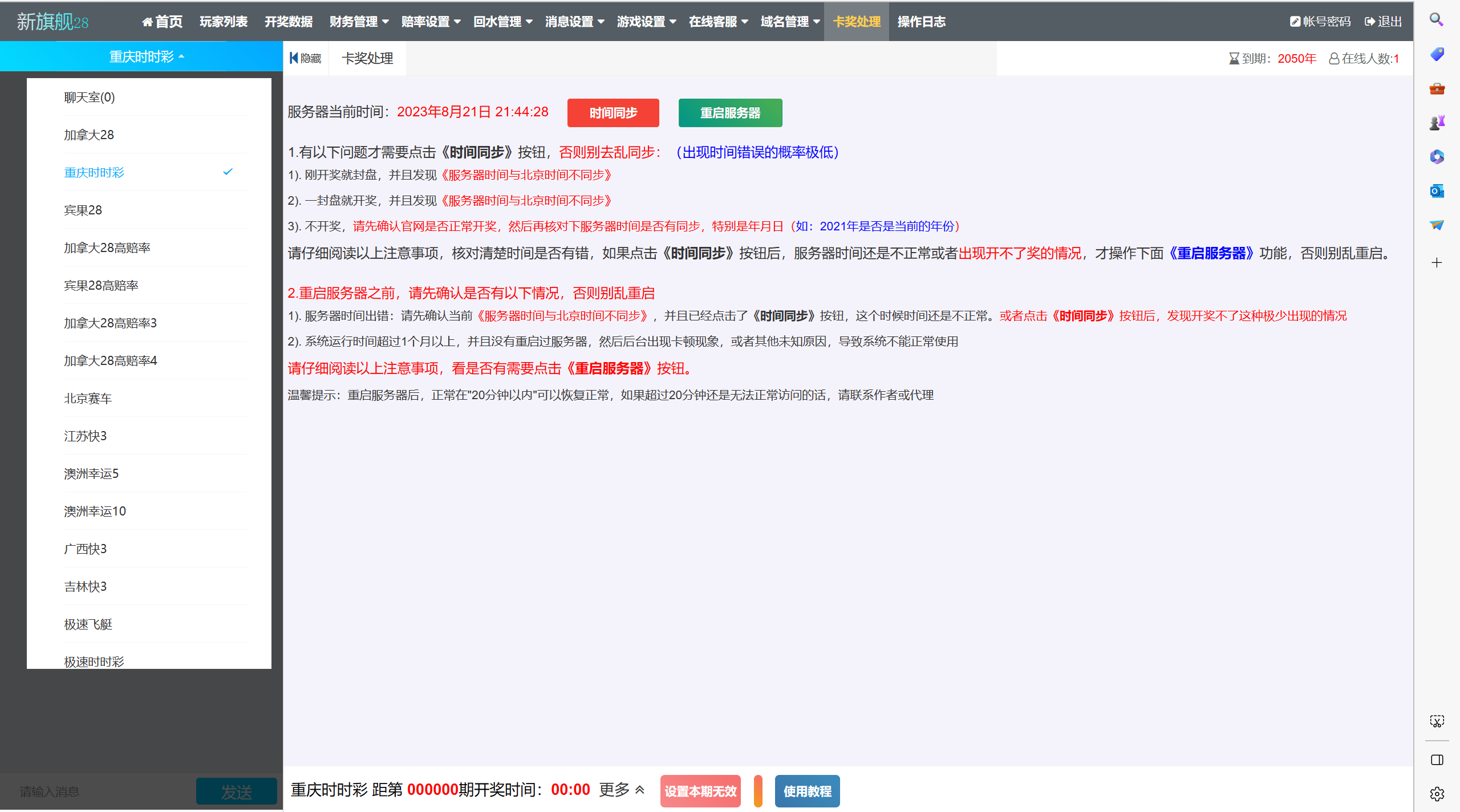Open 开奖数据 page

(289, 22)
